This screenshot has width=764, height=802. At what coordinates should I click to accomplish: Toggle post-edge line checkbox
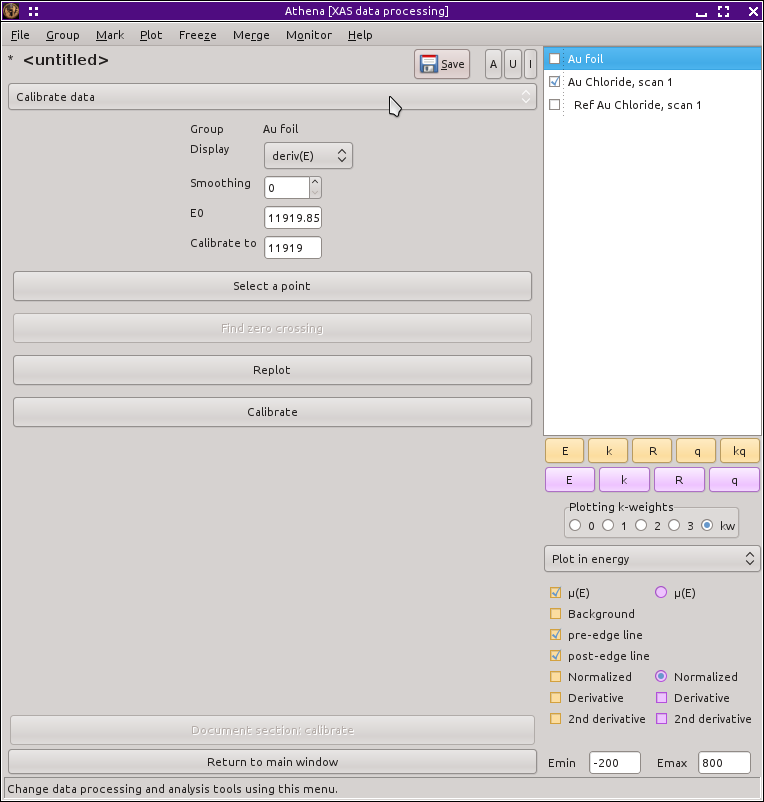tap(555, 655)
